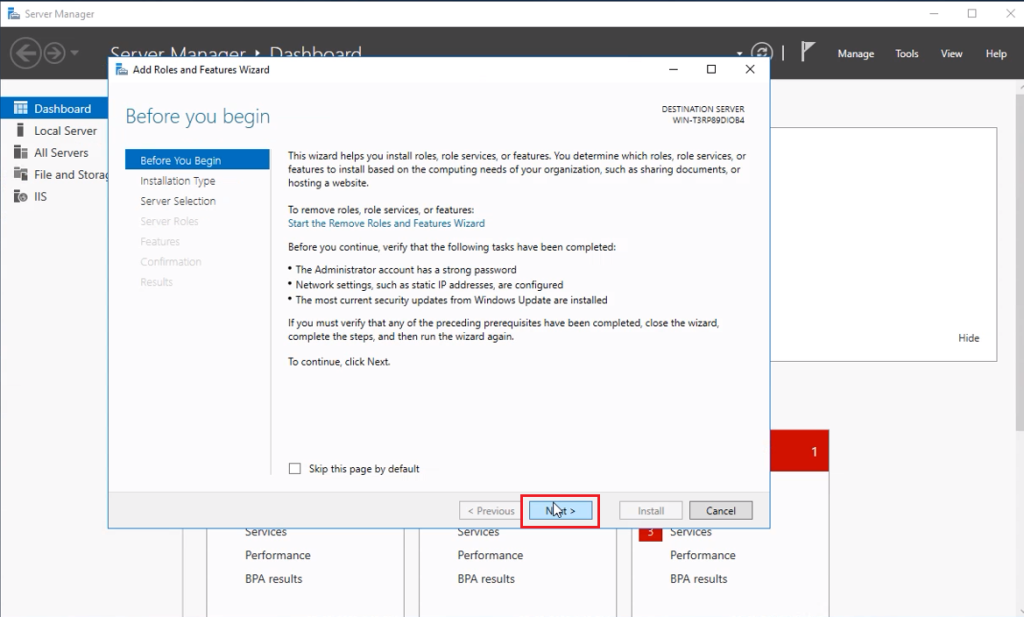Click Next in the wizard

560,510
